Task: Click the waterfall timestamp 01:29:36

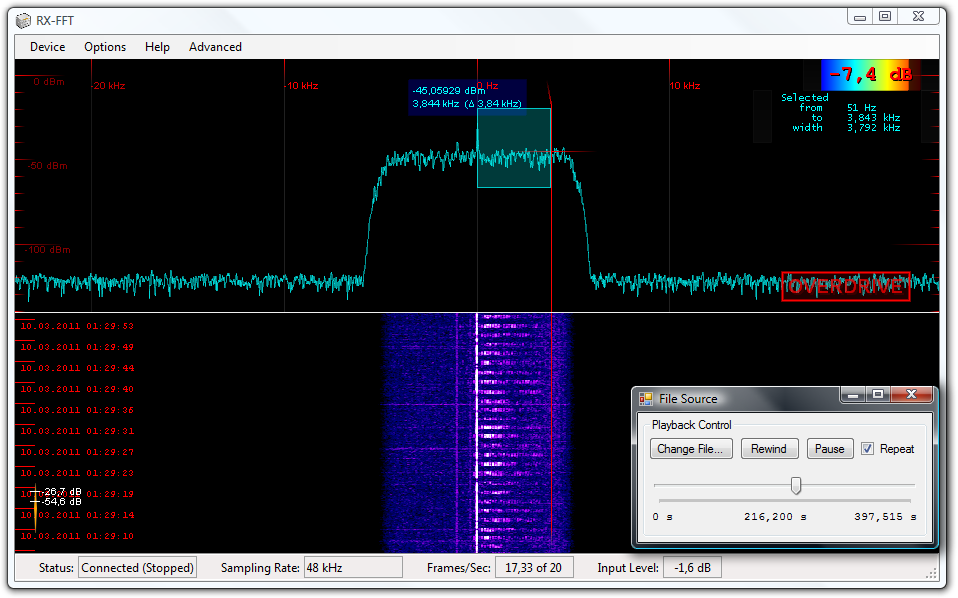Action: tap(77, 410)
